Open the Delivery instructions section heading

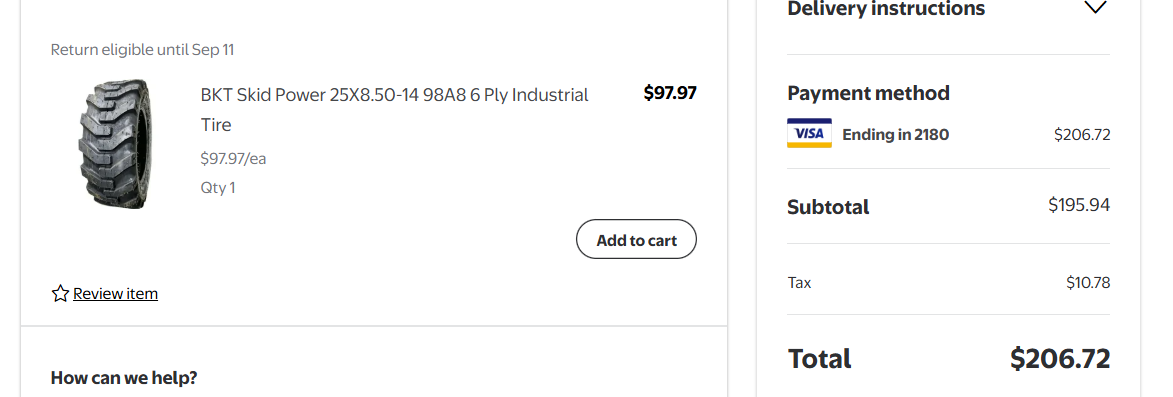pos(886,9)
